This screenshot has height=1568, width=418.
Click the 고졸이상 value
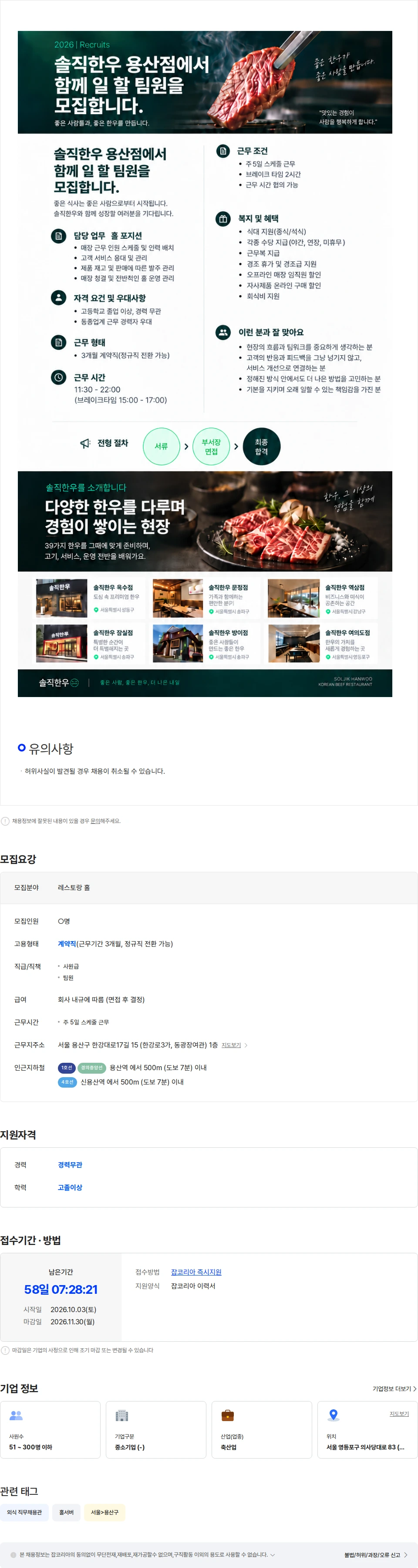70,1187
